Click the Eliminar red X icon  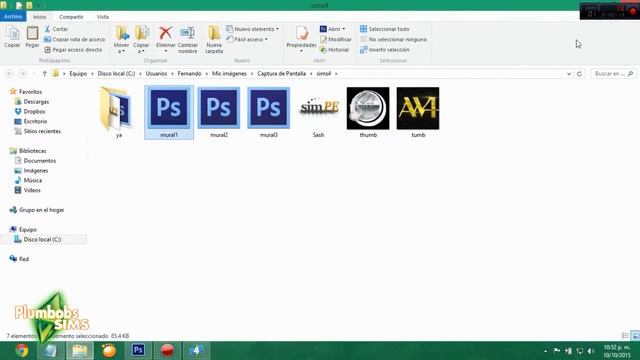point(165,33)
